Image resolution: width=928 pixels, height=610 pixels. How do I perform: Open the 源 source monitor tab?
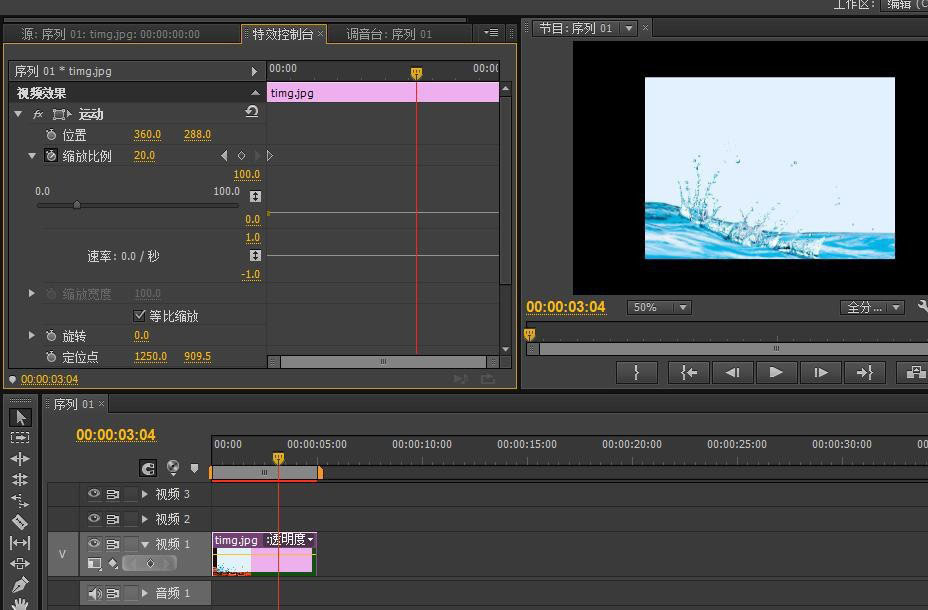110,34
